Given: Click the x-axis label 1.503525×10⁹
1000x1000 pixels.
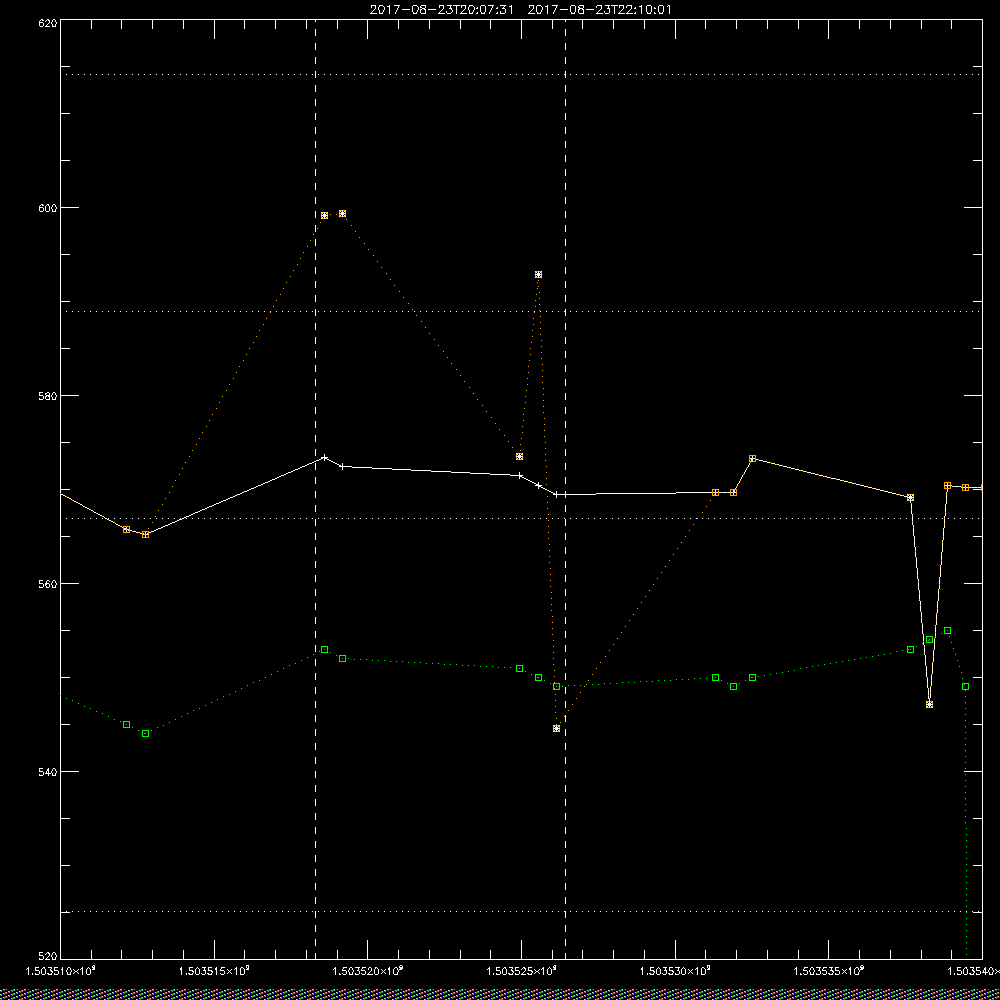Looking at the screenshot, I should [522, 971].
